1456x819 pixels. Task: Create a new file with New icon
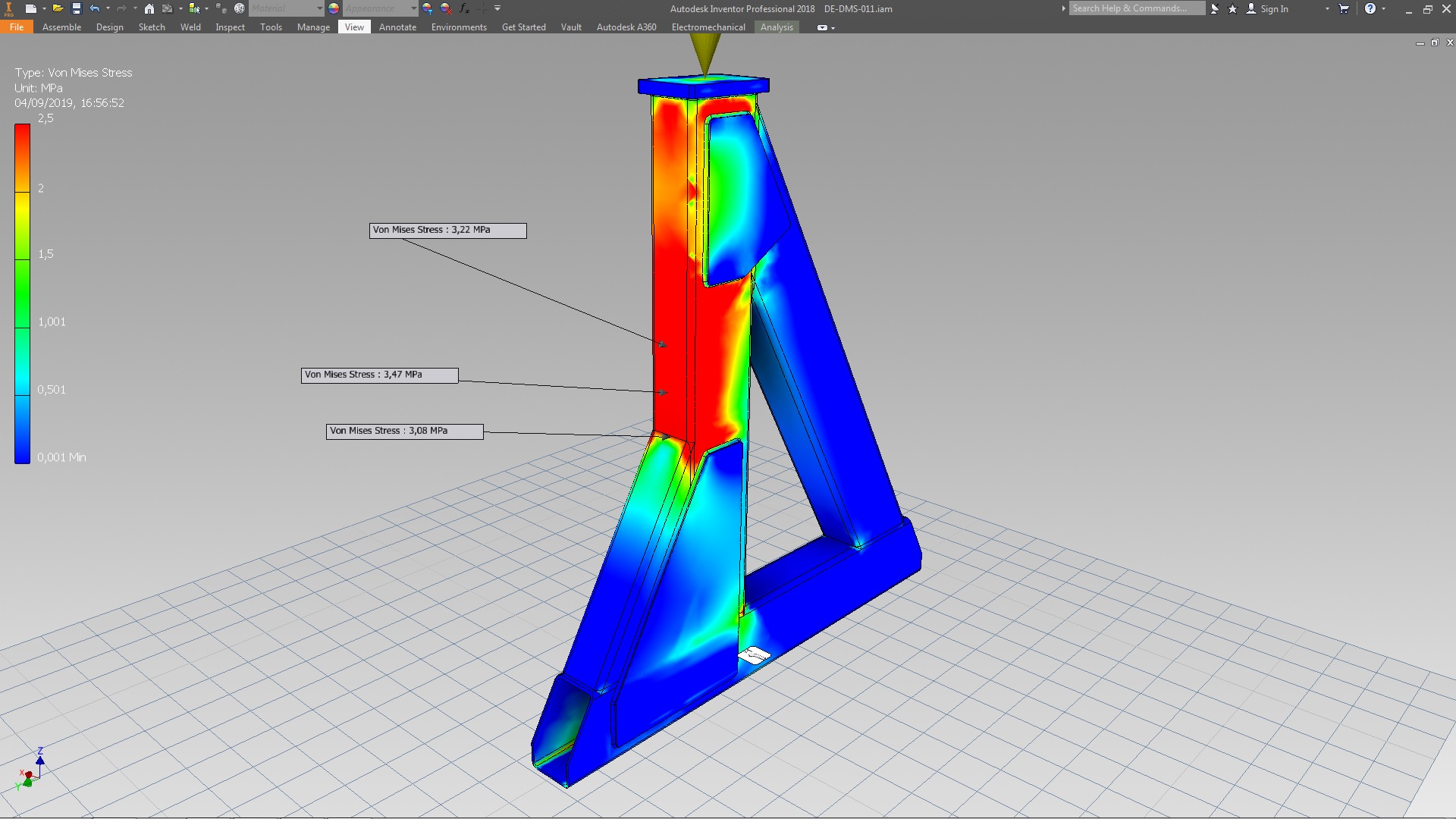30,8
